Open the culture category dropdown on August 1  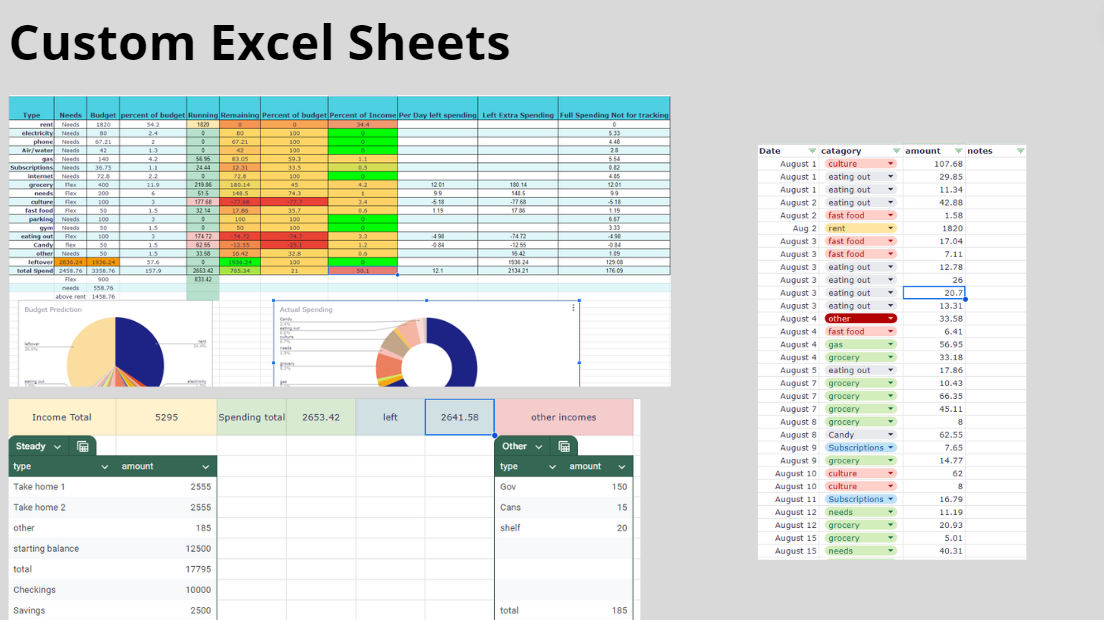[891, 164]
